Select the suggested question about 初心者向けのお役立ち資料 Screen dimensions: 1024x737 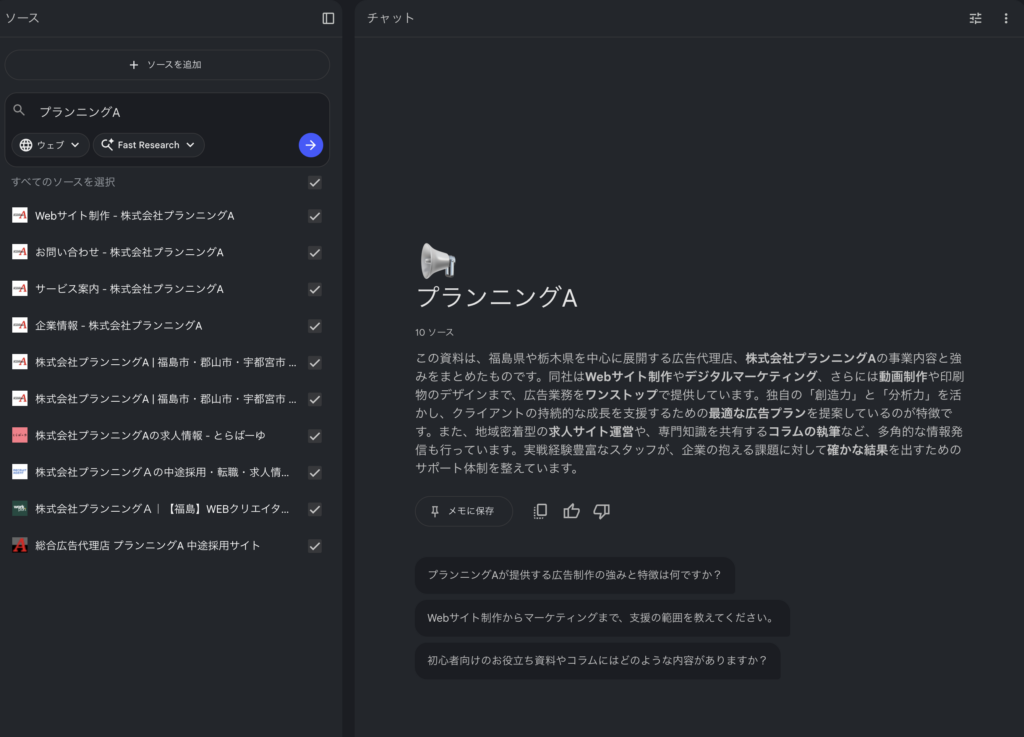(597, 661)
